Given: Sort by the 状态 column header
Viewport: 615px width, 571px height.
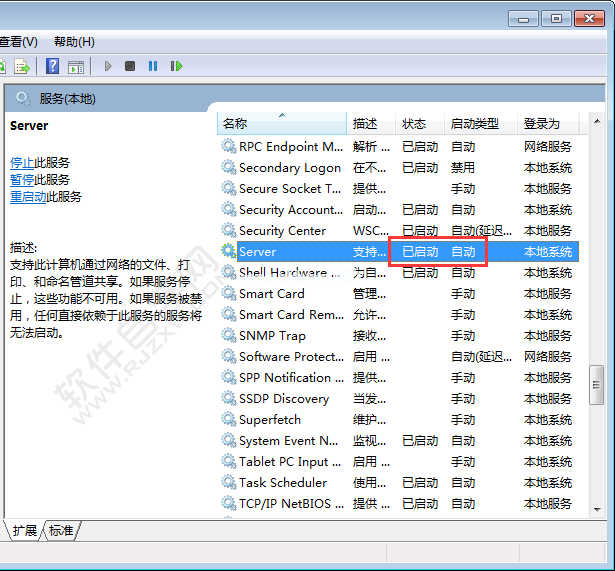Looking at the screenshot, I should tap(420, 124).
